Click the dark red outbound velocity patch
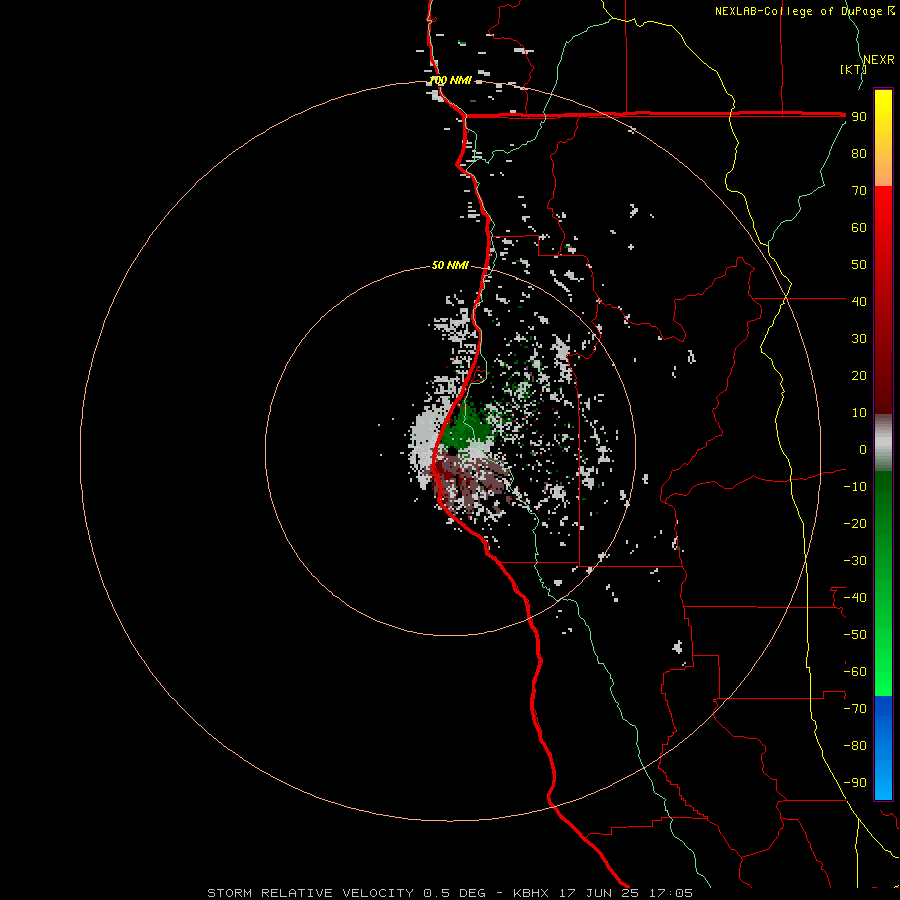The width and height of the screenshot is (900, 900). coord(443,472)
